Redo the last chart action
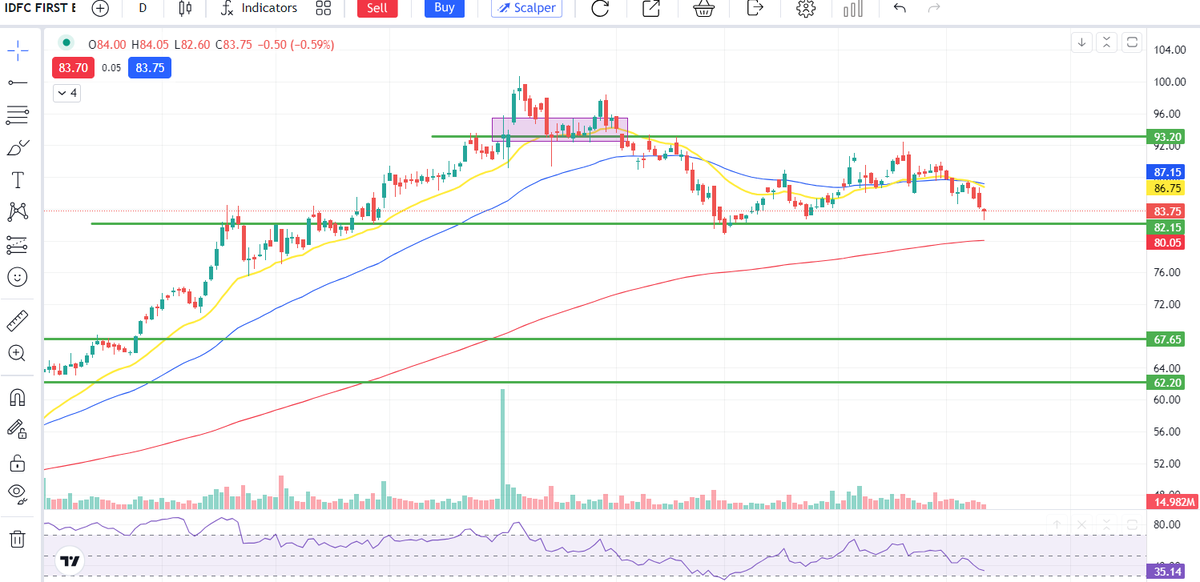 [934, 8]
